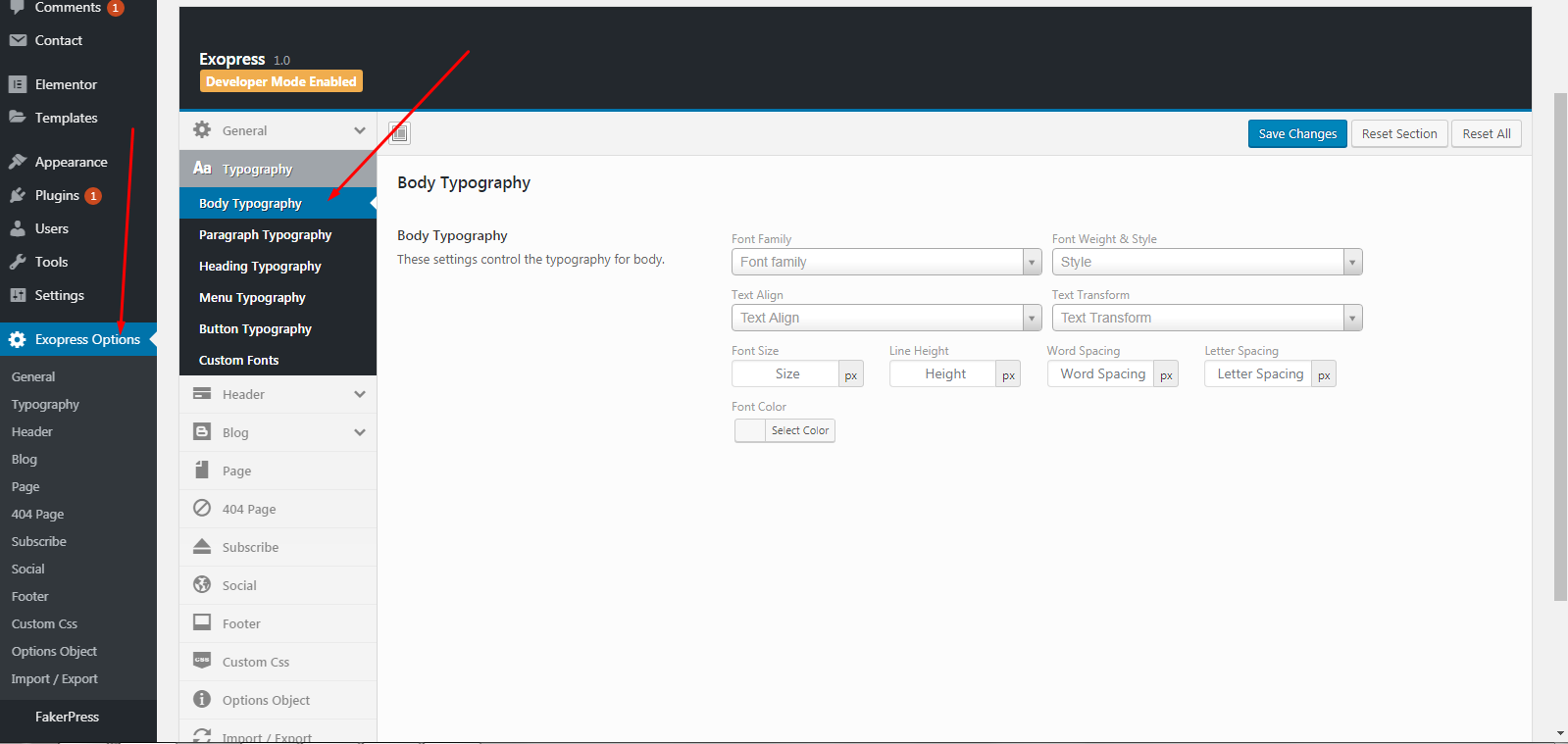Open the Text Transform dropdown
1568x744 pixels.
tap(1206, 318)
